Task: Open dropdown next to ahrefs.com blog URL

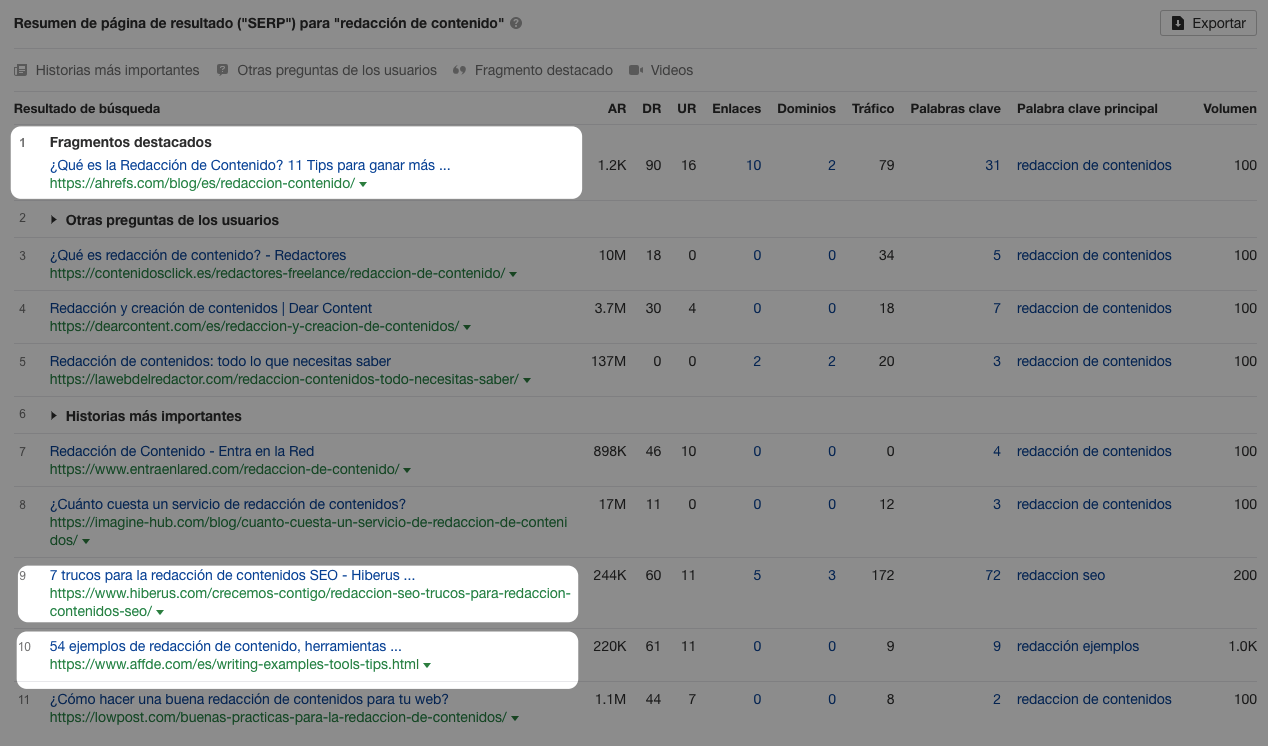Action: point(363,185)
